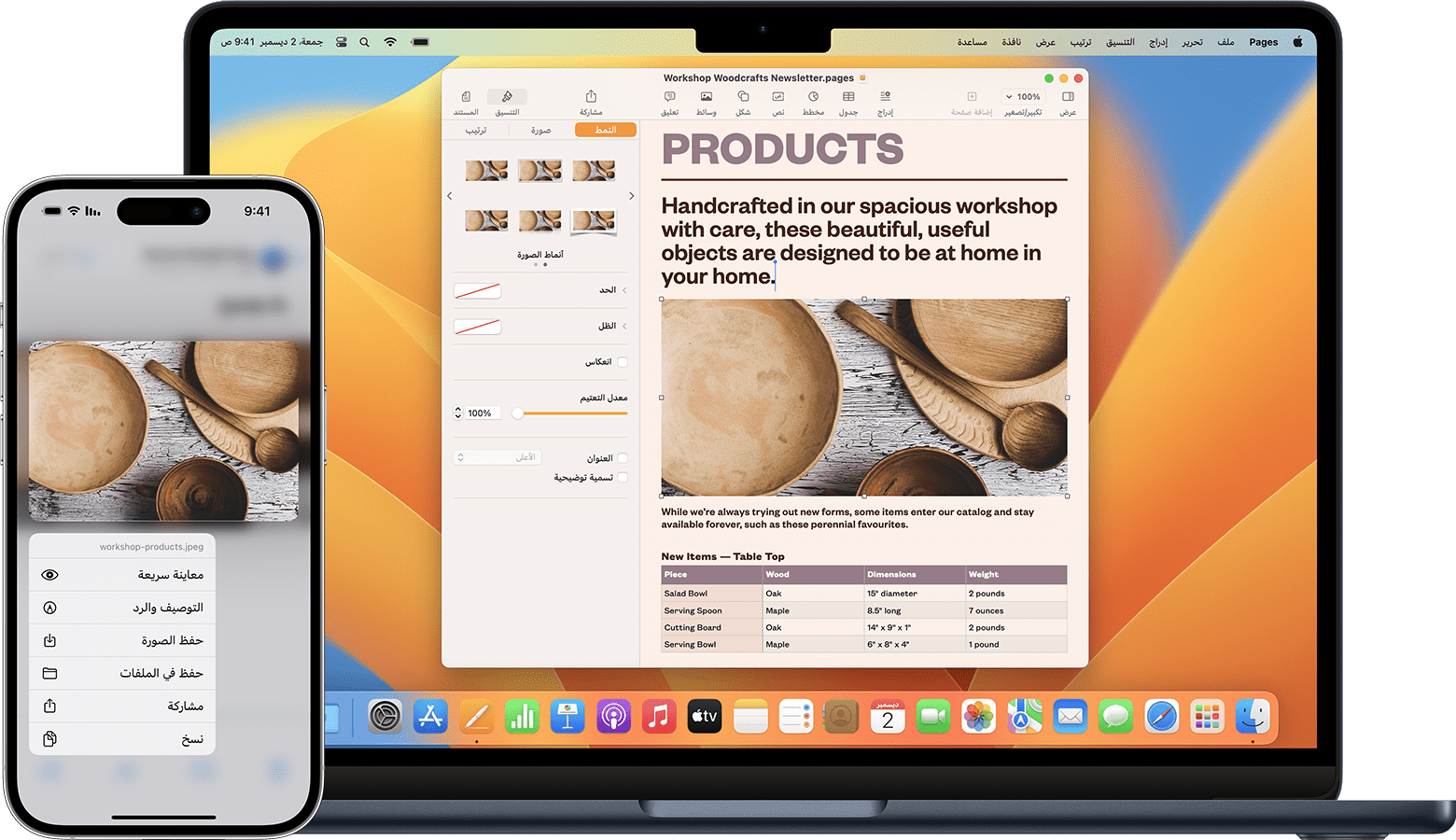Click the border الحد style swatch
This screenshot has height=840, width=1456.
477,290
